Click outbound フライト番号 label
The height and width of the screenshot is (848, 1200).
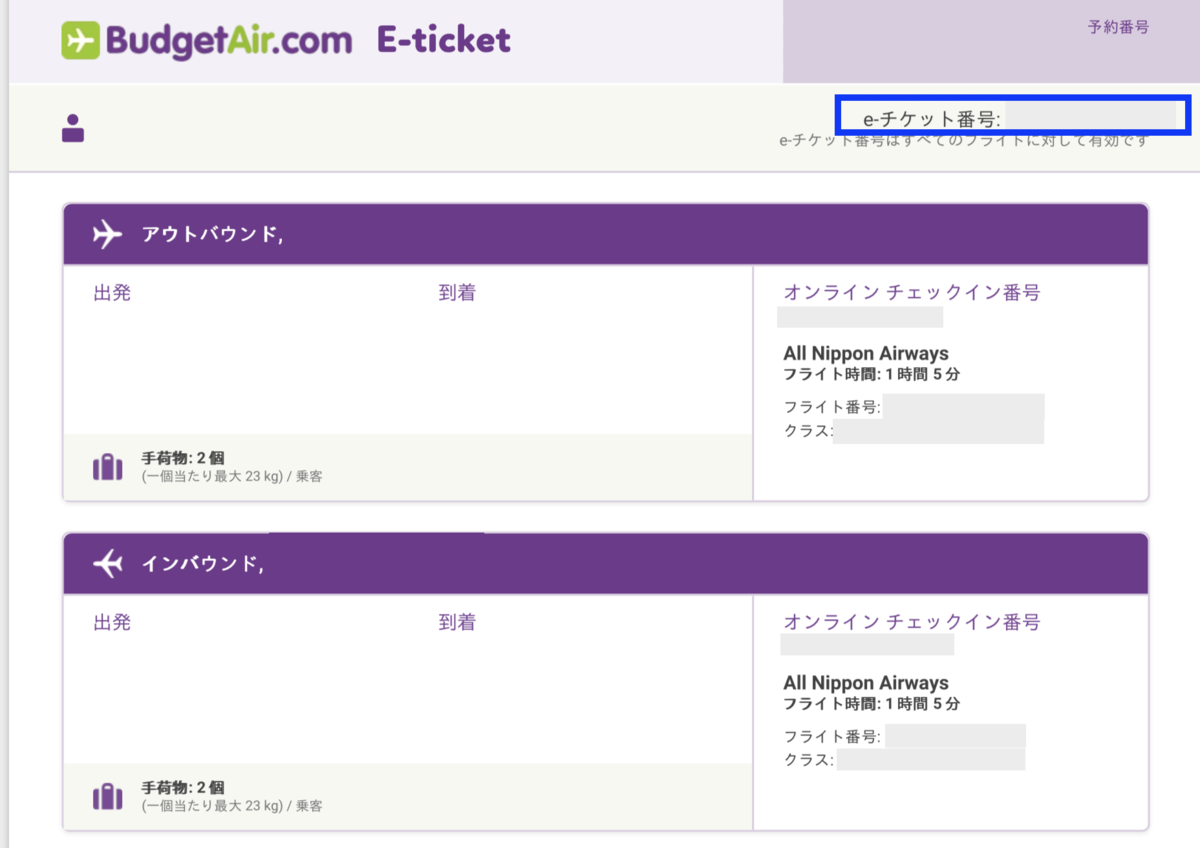832,407
